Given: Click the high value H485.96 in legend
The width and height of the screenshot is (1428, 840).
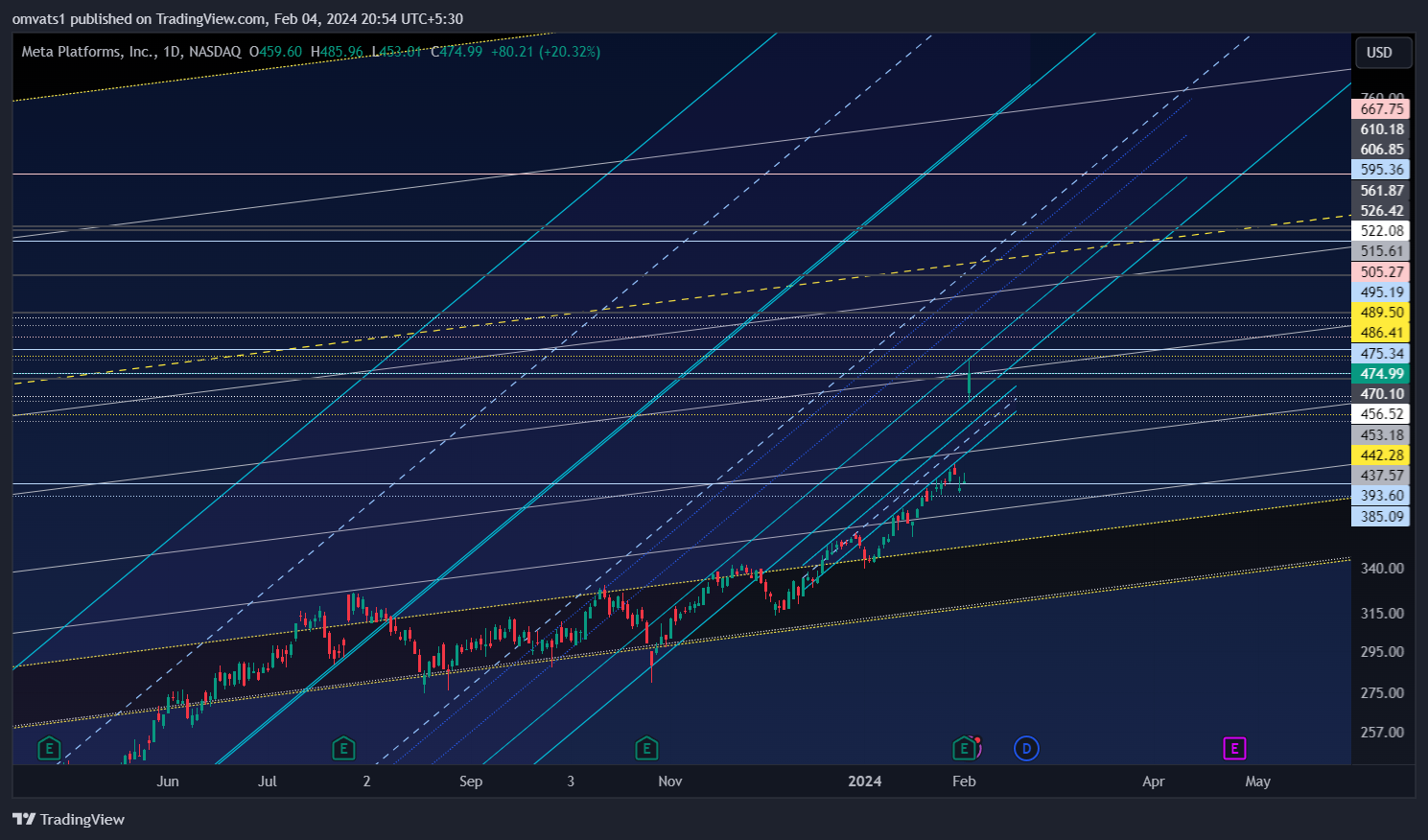Looking at the screenshot, I should 337,52.
